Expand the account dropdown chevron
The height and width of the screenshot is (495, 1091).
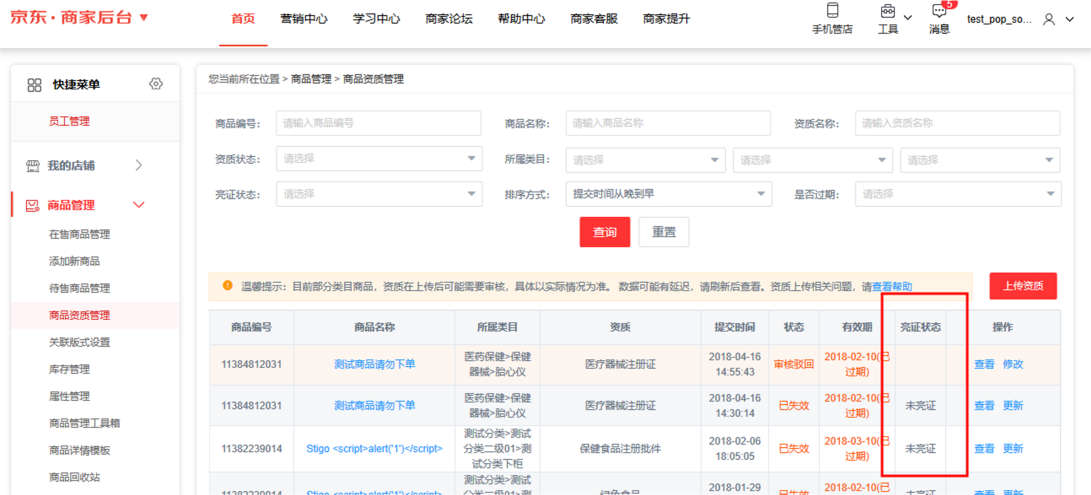(x=1070, y=19)
